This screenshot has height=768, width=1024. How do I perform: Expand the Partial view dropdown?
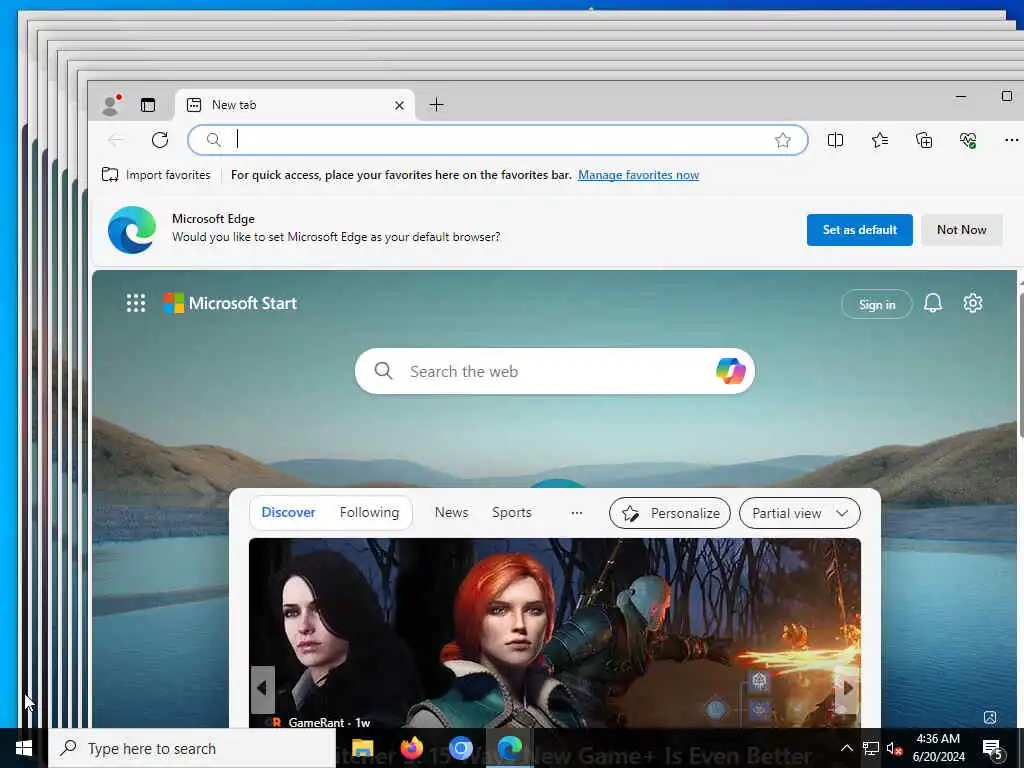(x=799, y=513)
